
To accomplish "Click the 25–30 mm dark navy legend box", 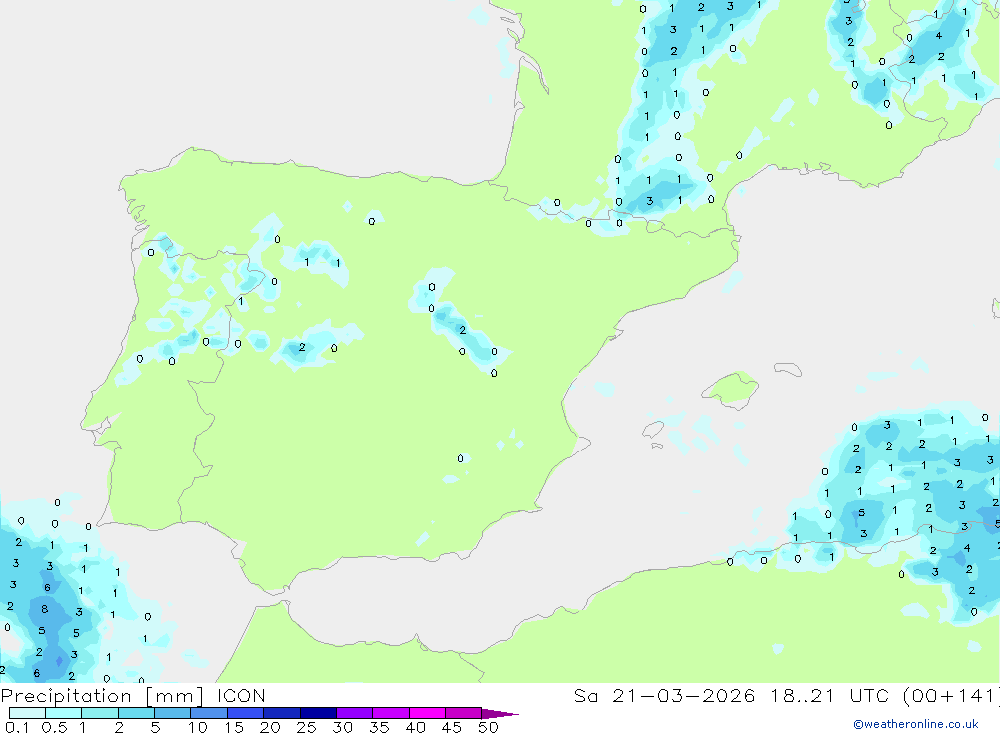I will pos(318,713).
